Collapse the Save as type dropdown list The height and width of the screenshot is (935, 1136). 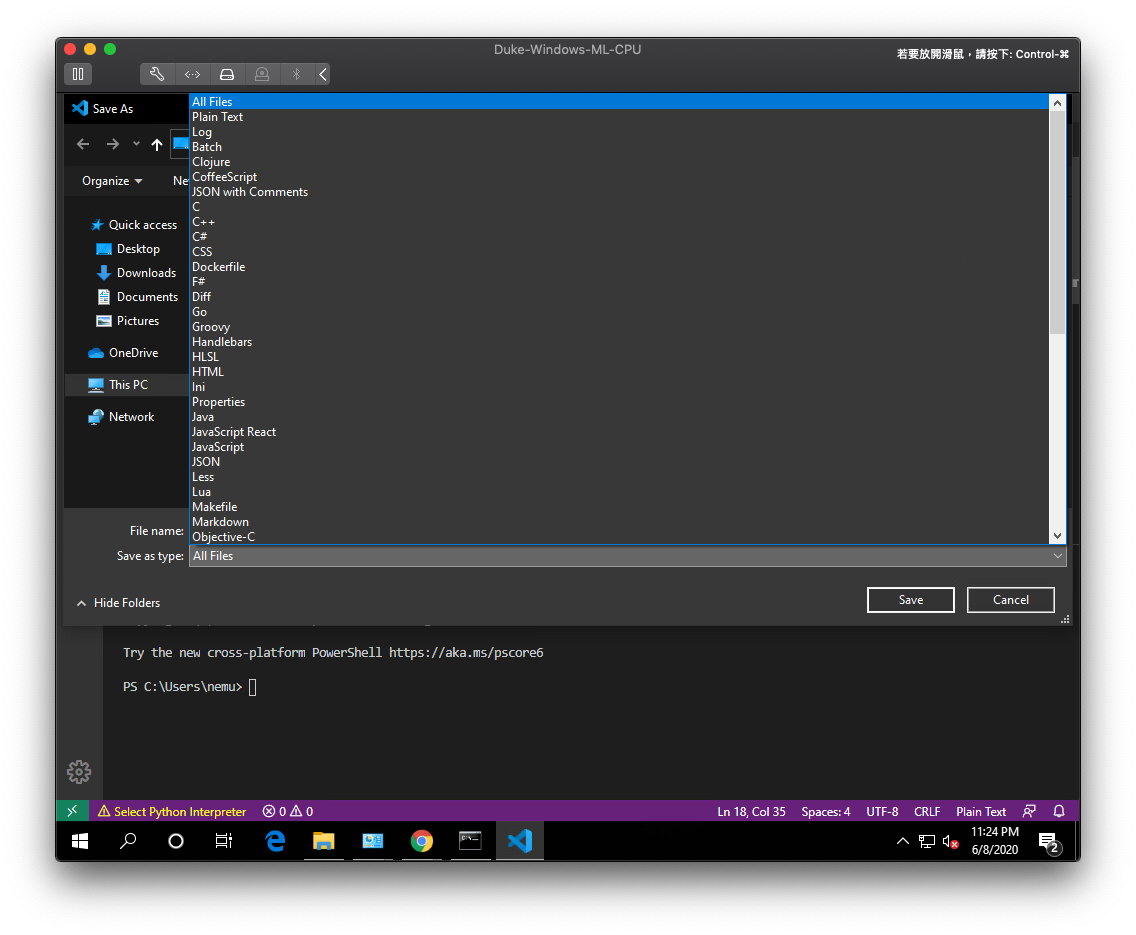point(1058,555)
